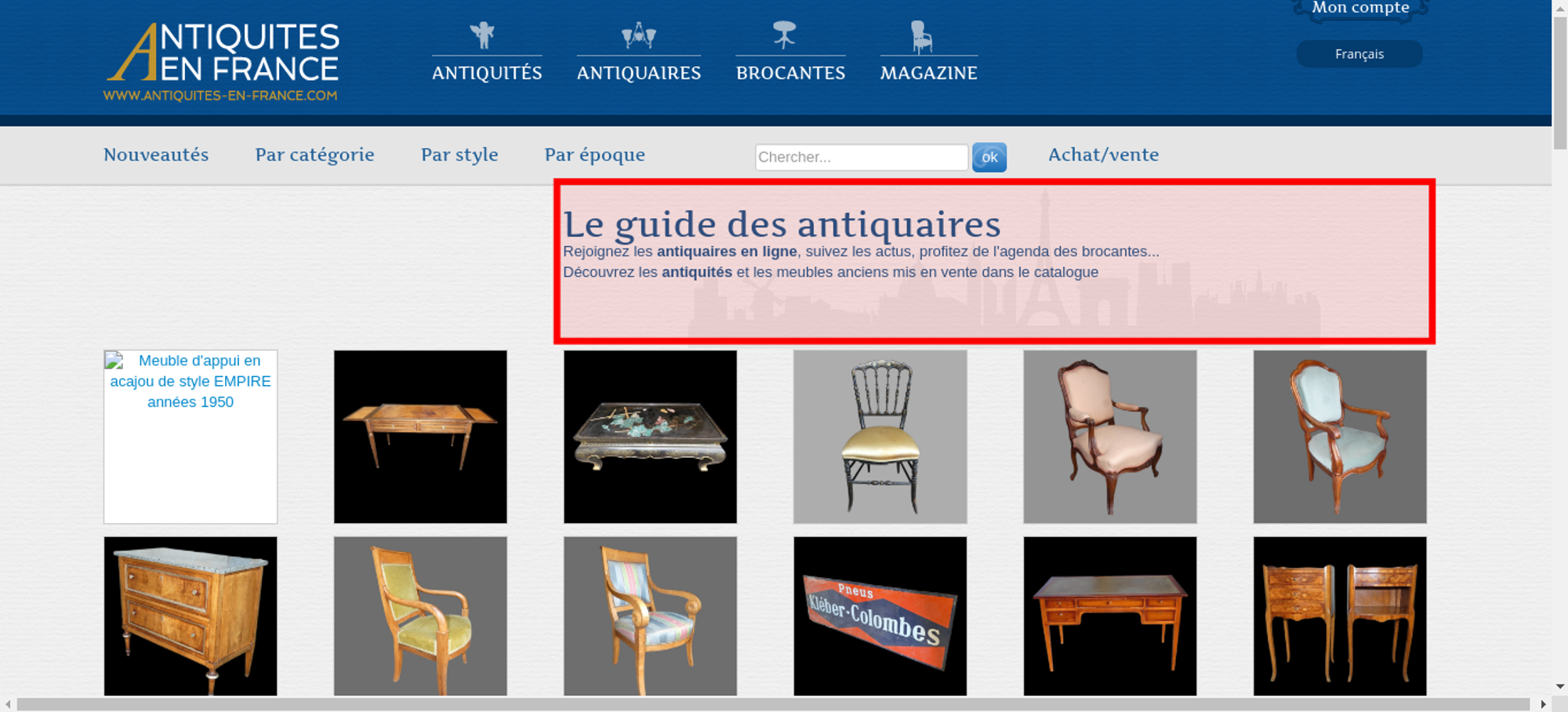Viewport: 1568px width, 712px height.
Task: Click the cherub icon above Antiquités
Action: coord(482,35)
